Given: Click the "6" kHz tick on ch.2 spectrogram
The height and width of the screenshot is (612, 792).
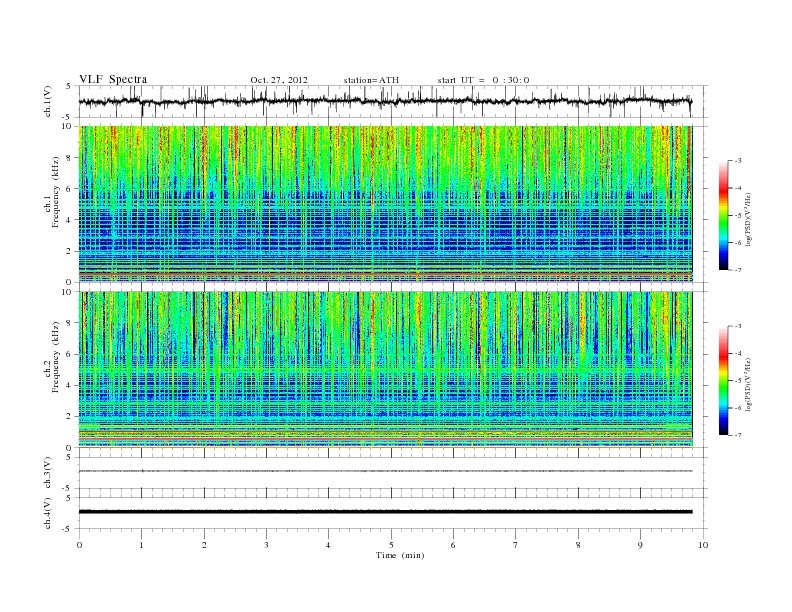Looking at the screenshot, I should point(69,354).
